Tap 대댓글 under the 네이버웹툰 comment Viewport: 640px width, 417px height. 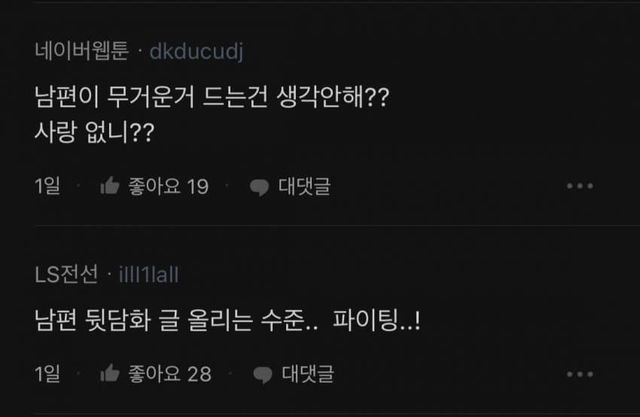304,186
